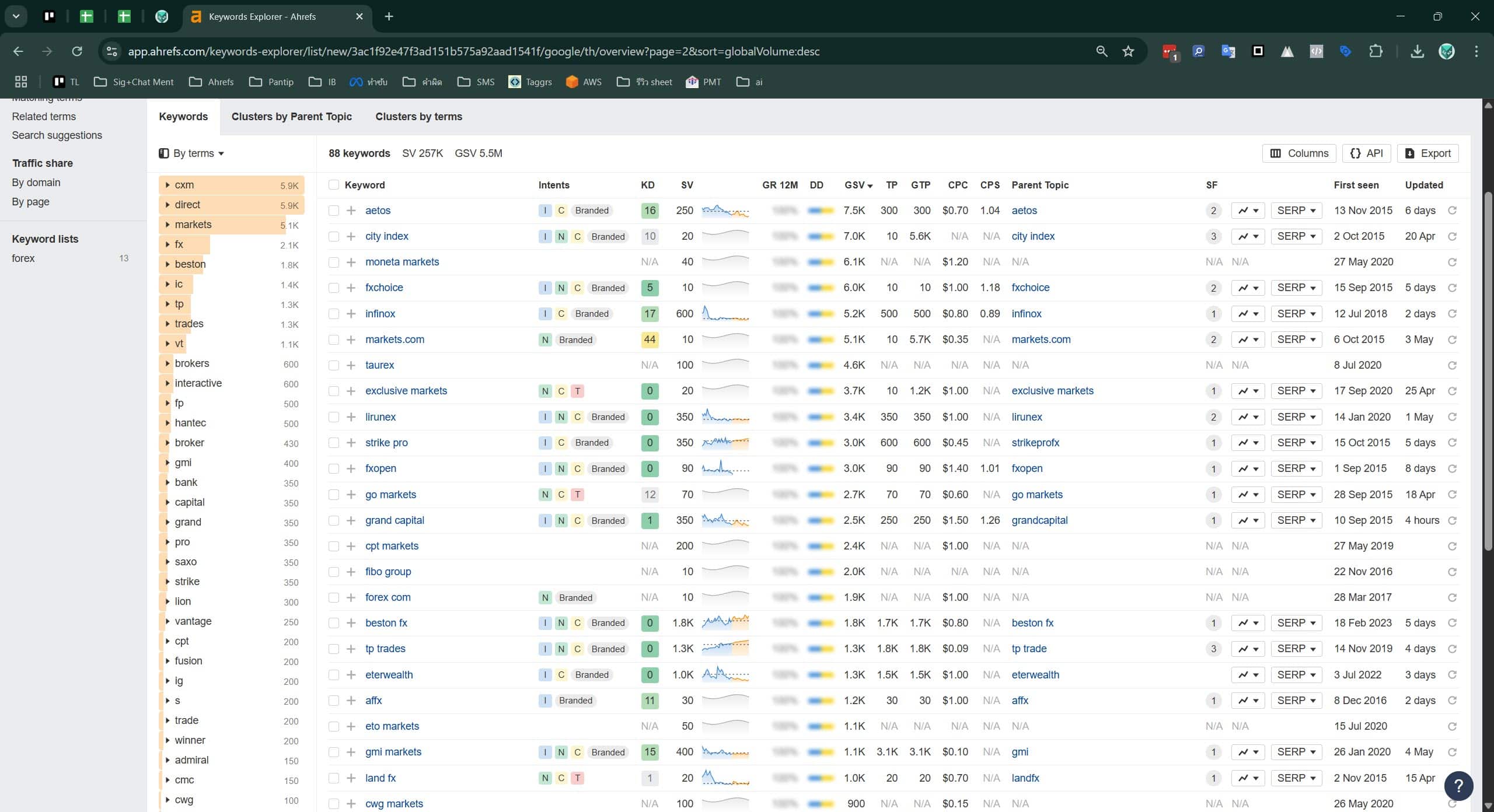Viewport: 1494px width, 812px height.
Task: Click the DD color bar for go markets
Action: pos(821,495)
